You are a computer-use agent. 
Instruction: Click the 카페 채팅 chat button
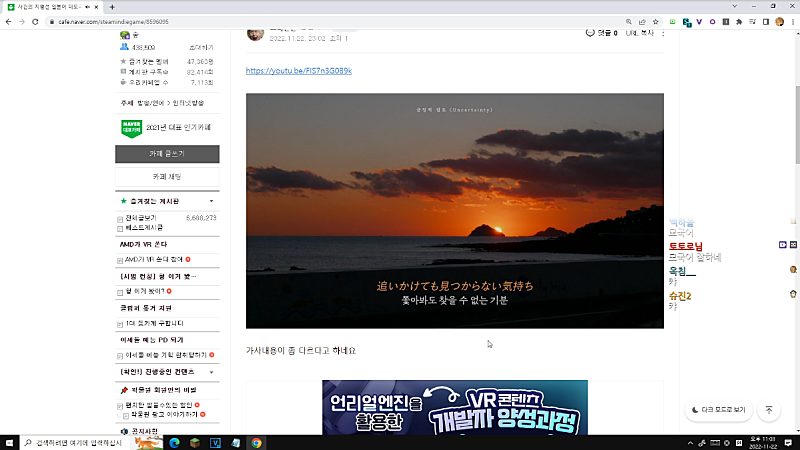point(167,177)
